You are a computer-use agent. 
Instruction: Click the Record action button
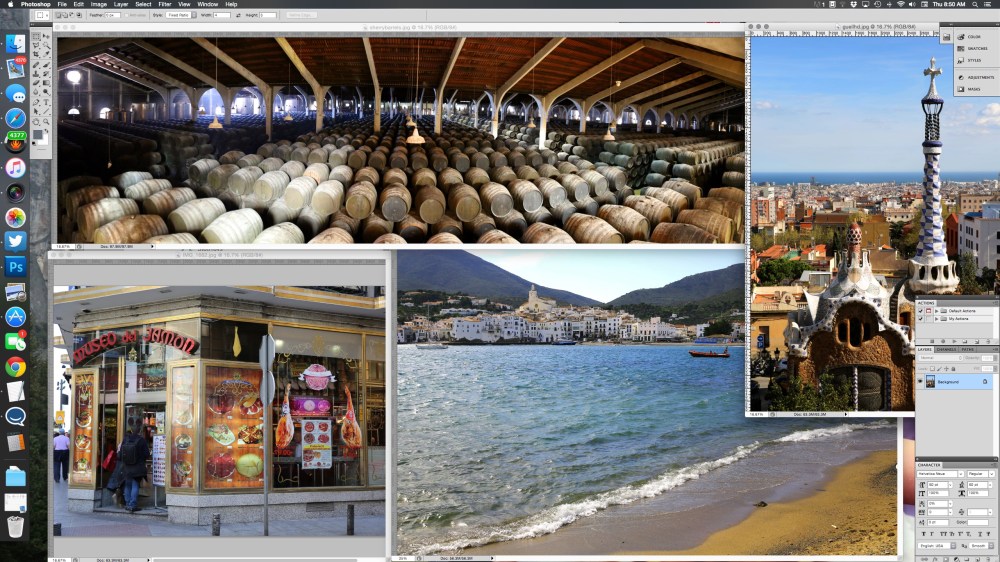coord(943,341)
